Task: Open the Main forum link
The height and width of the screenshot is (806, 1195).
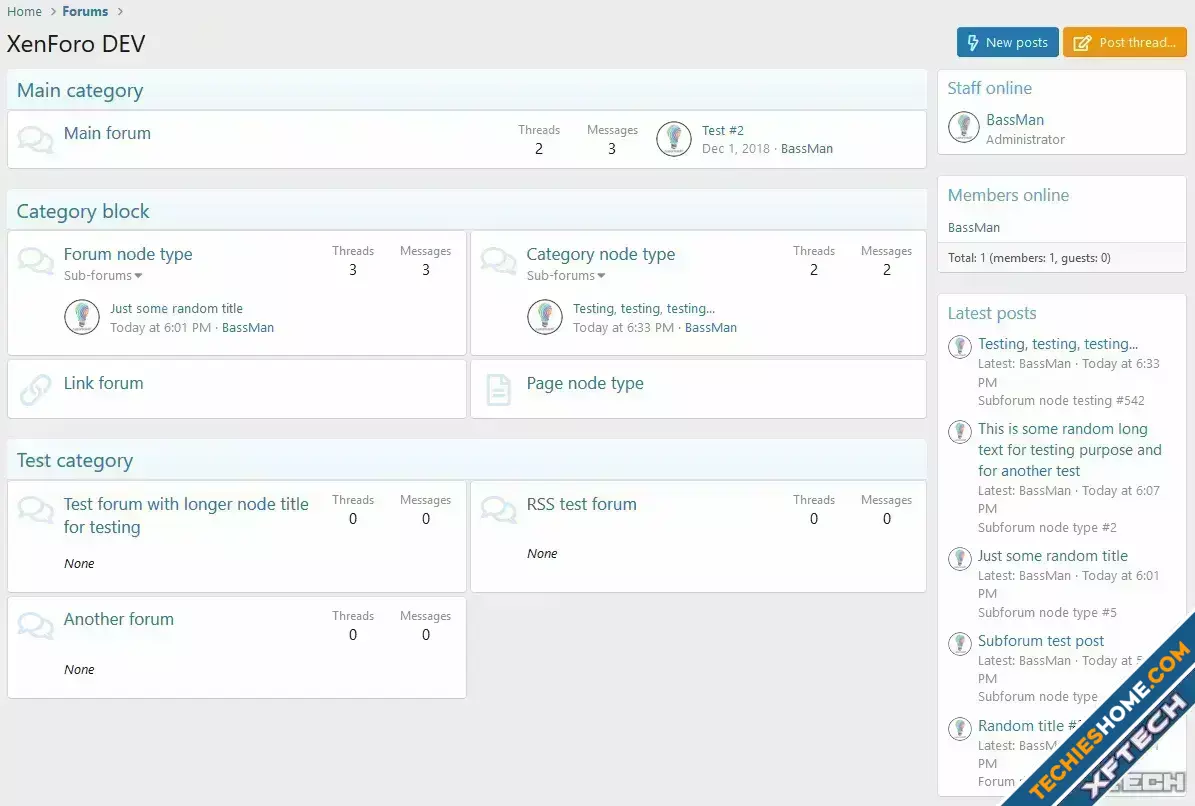Action: [x=107, y=133]
